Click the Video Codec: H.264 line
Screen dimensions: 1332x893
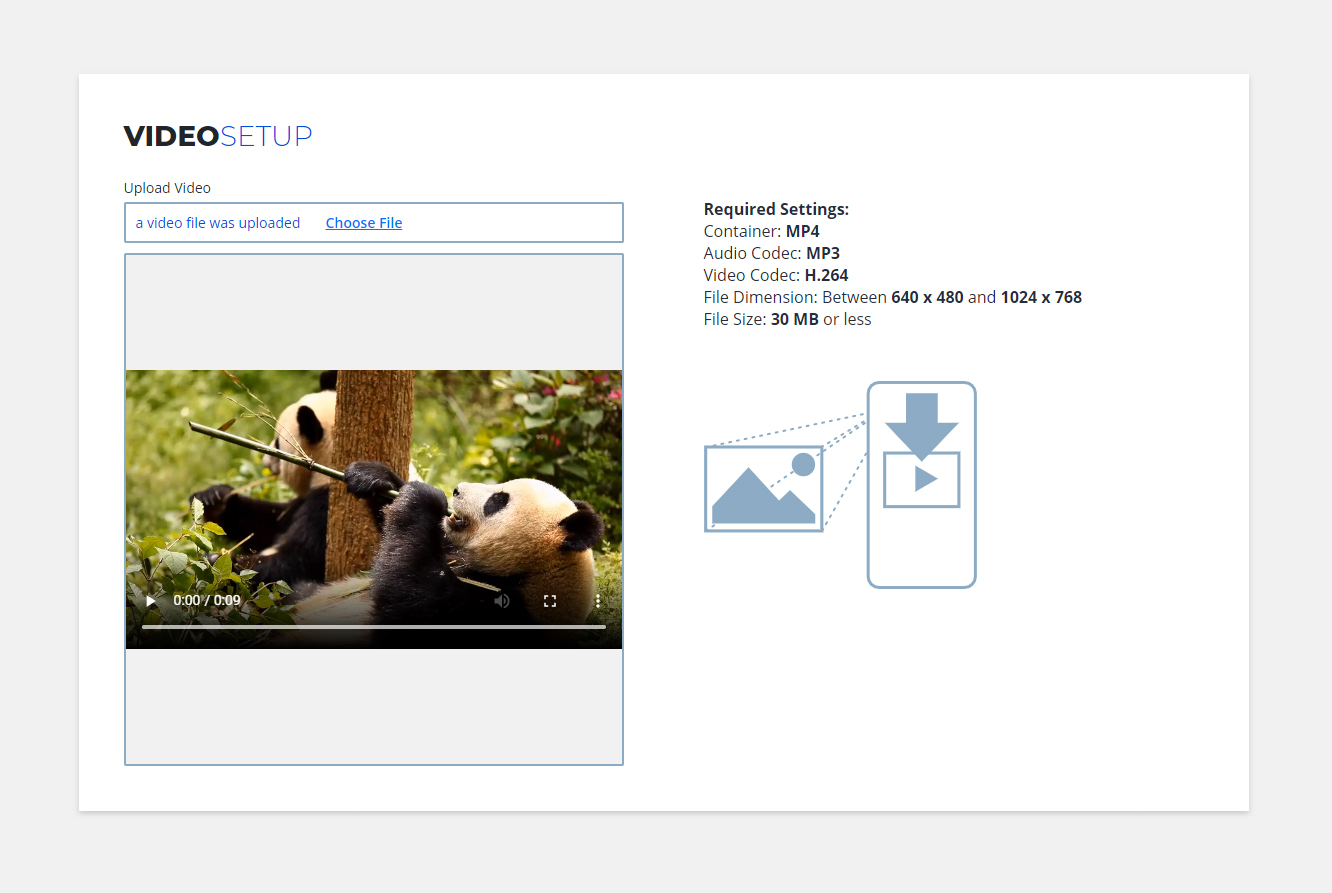776,275
